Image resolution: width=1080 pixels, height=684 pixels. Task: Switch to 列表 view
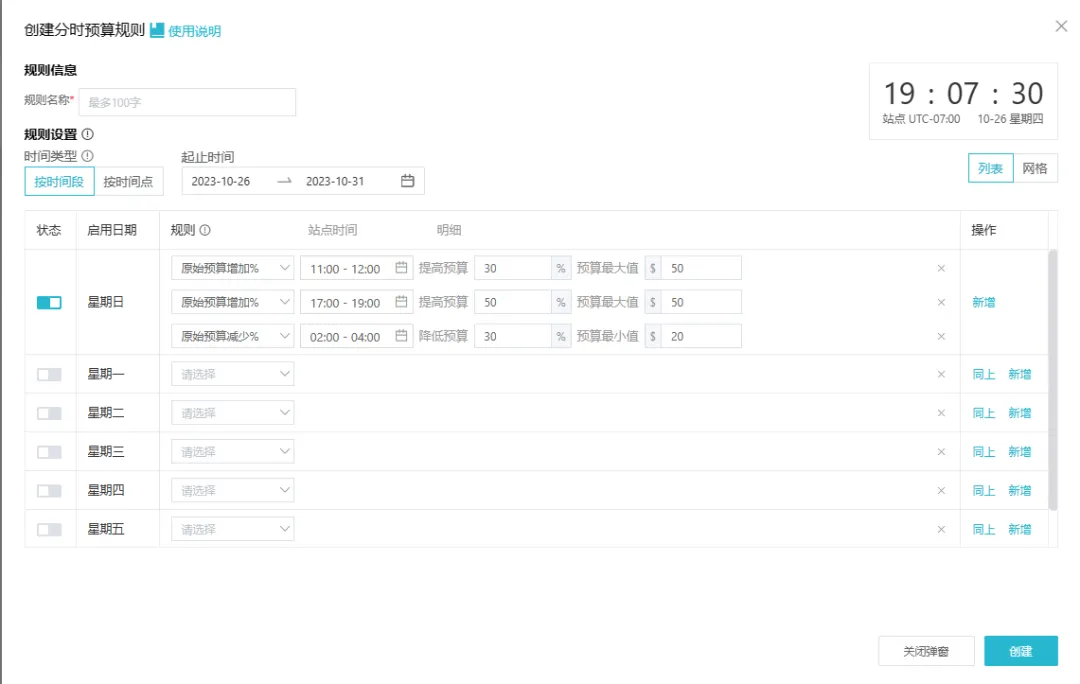tap(990, 168)
